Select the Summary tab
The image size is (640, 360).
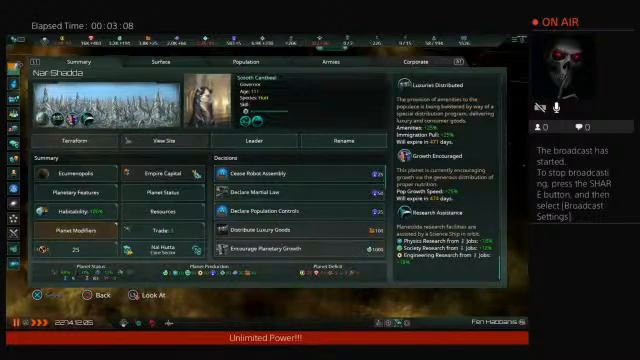[x=79, y=62]
